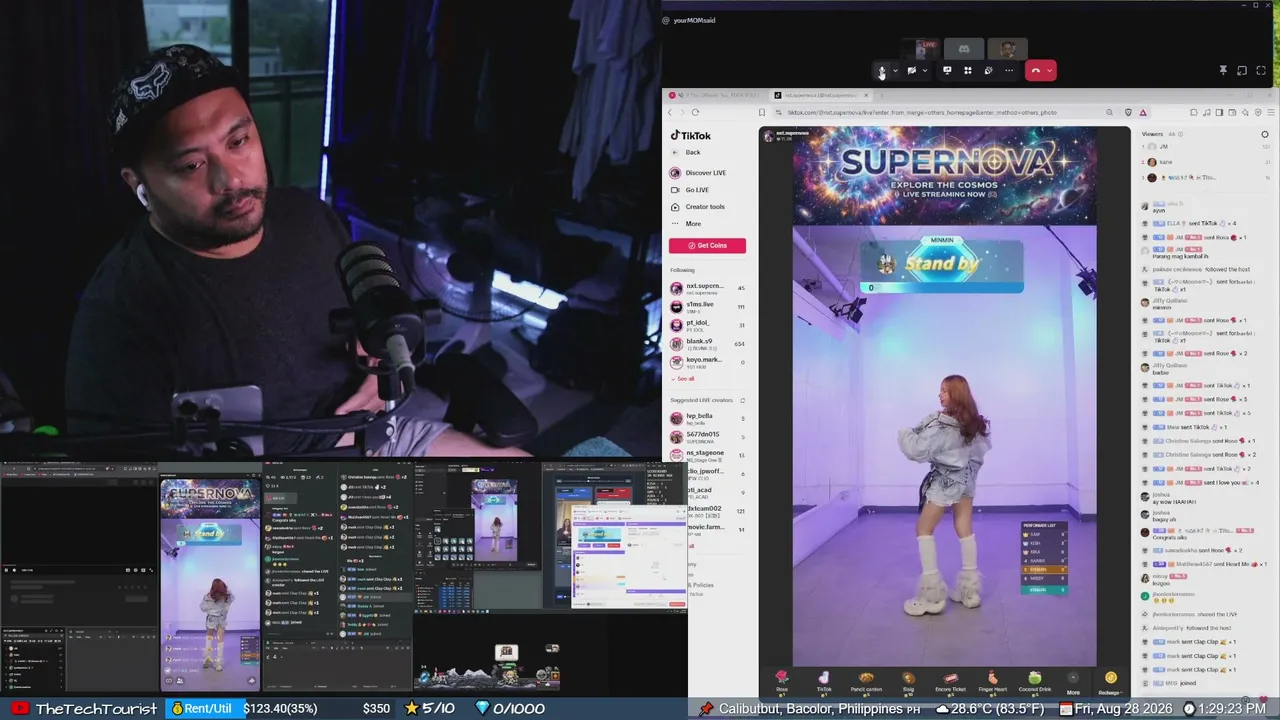Open suggested creator 5677dn015
The width and height of the screenshot is (1280, 720).
coord(707,436)
